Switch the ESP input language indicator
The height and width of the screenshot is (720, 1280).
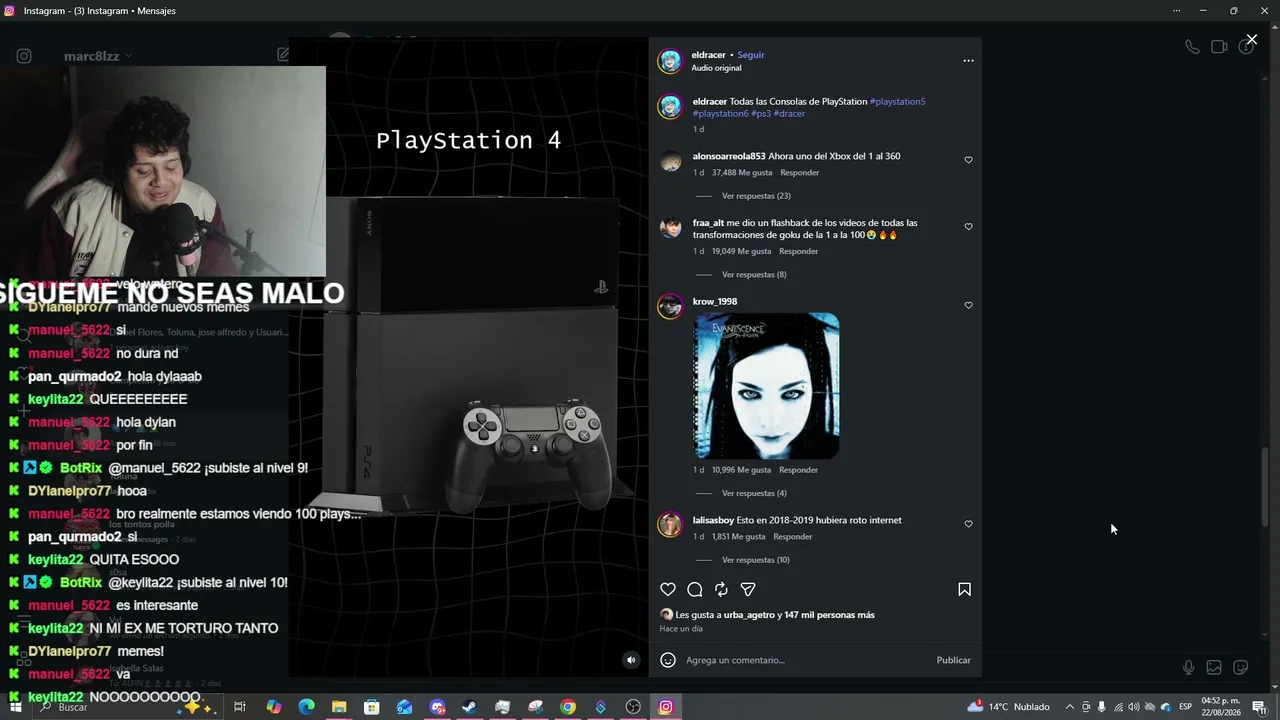pos(1186,707)
